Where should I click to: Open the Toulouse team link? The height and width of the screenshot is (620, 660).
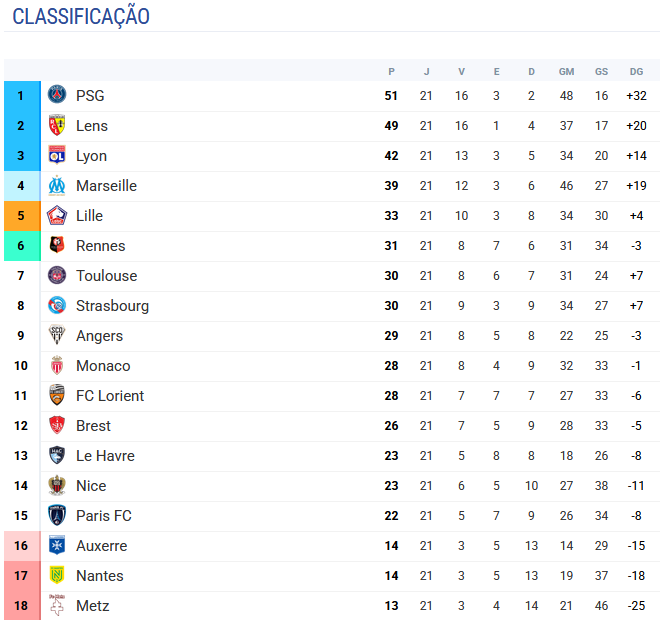pyautogui.click(x=106, y=276)
